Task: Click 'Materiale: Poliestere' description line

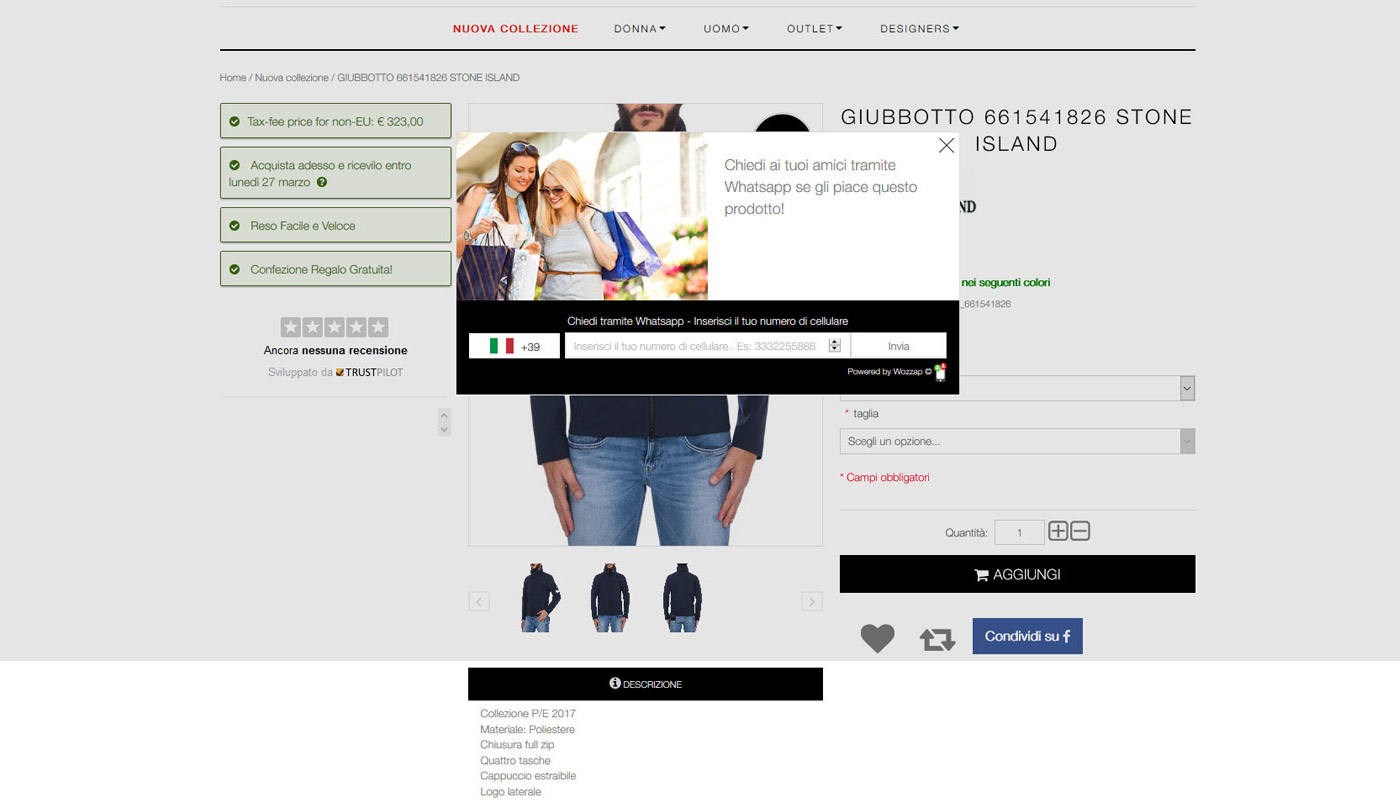Action: click(527, 730)
